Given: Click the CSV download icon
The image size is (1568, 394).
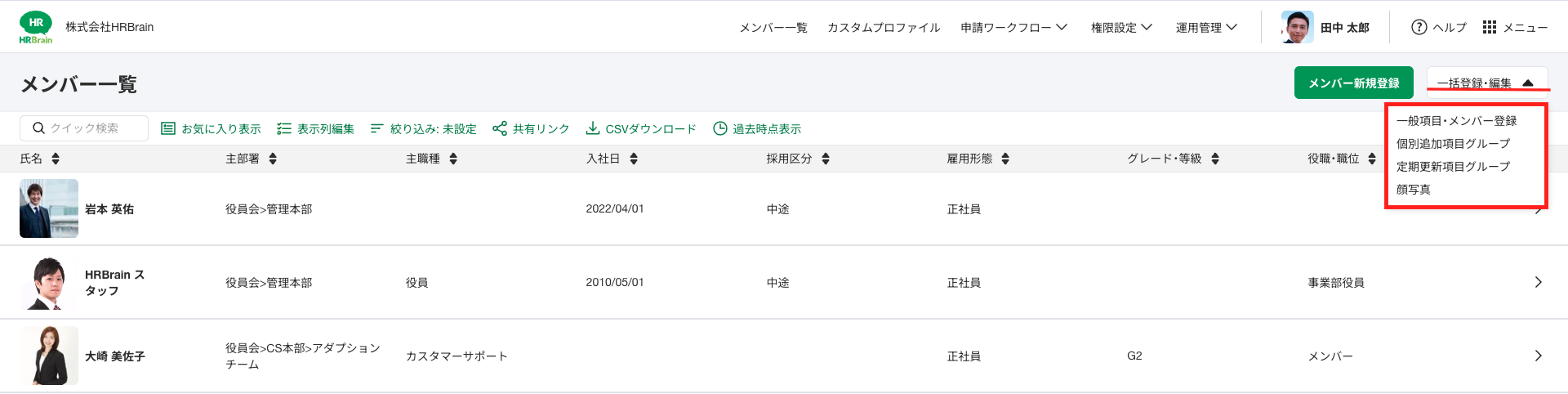Looking at the screenshot, I should tap(593, 128).
